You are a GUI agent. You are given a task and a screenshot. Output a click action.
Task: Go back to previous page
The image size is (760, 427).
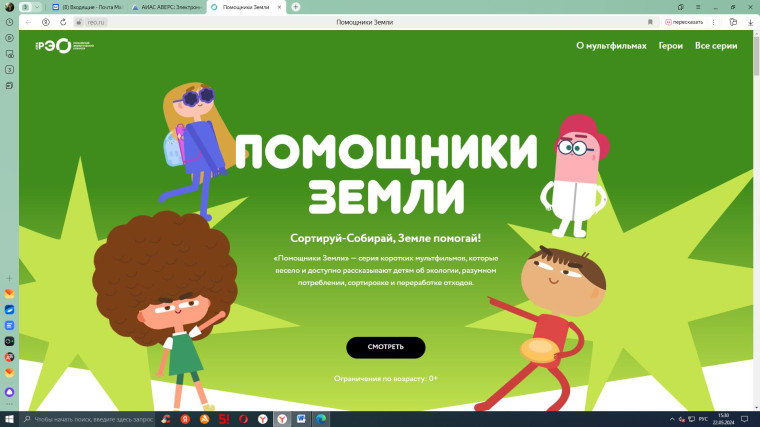(28, 22)
